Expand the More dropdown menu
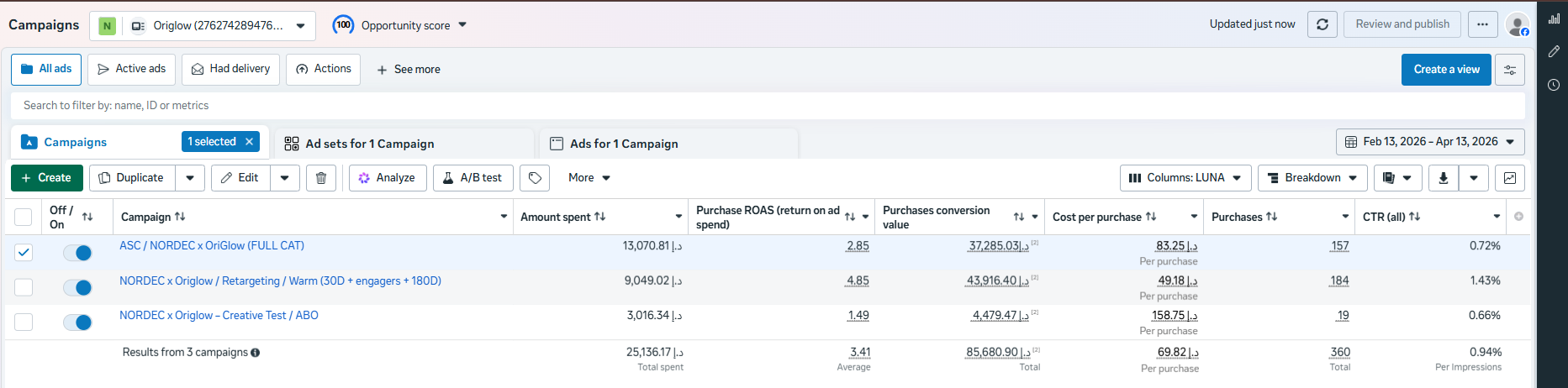The width and height of the screenshot is (1568, 388). point(589,178)
